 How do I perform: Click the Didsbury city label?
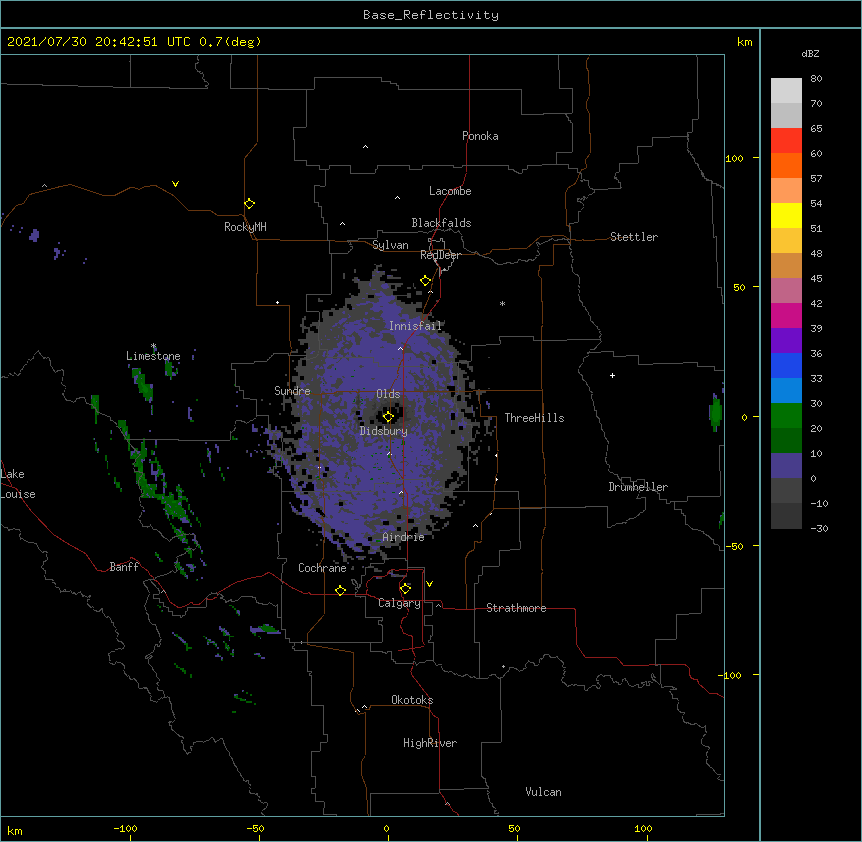coord(384,431)
